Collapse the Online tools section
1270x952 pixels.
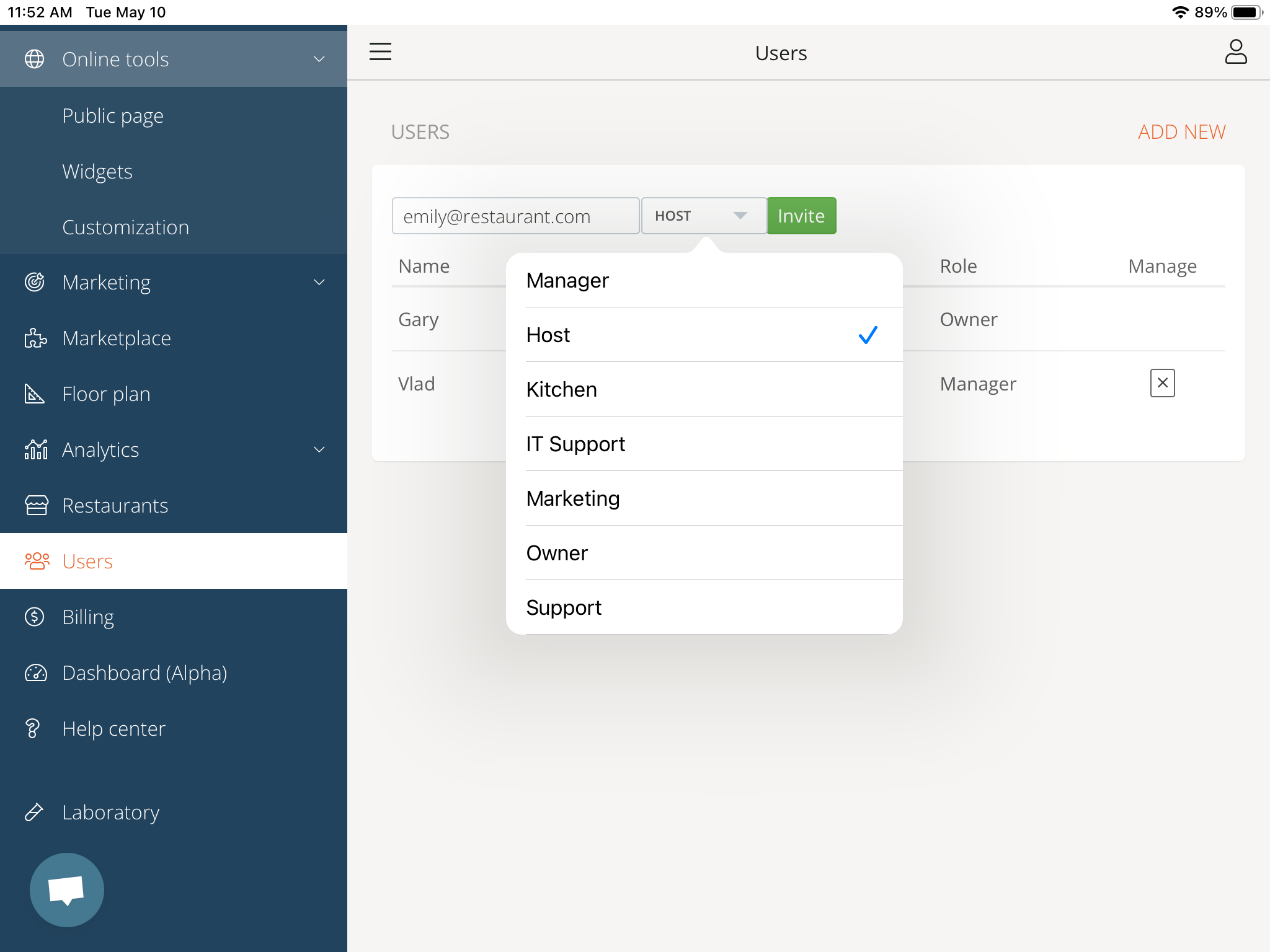click(x=319, y=59)
